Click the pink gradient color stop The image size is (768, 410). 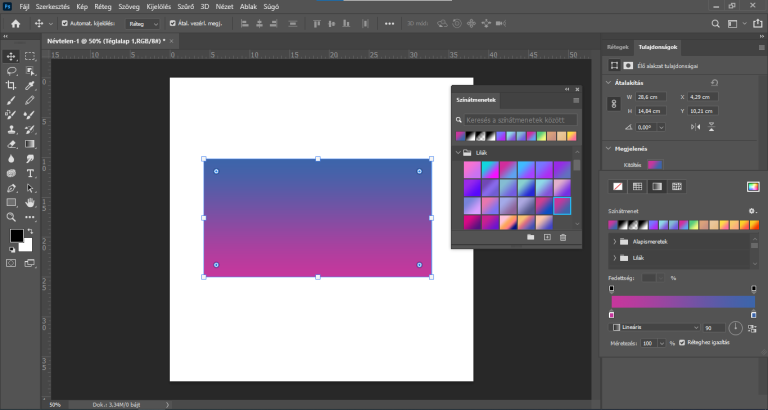[x=611, y=314]
